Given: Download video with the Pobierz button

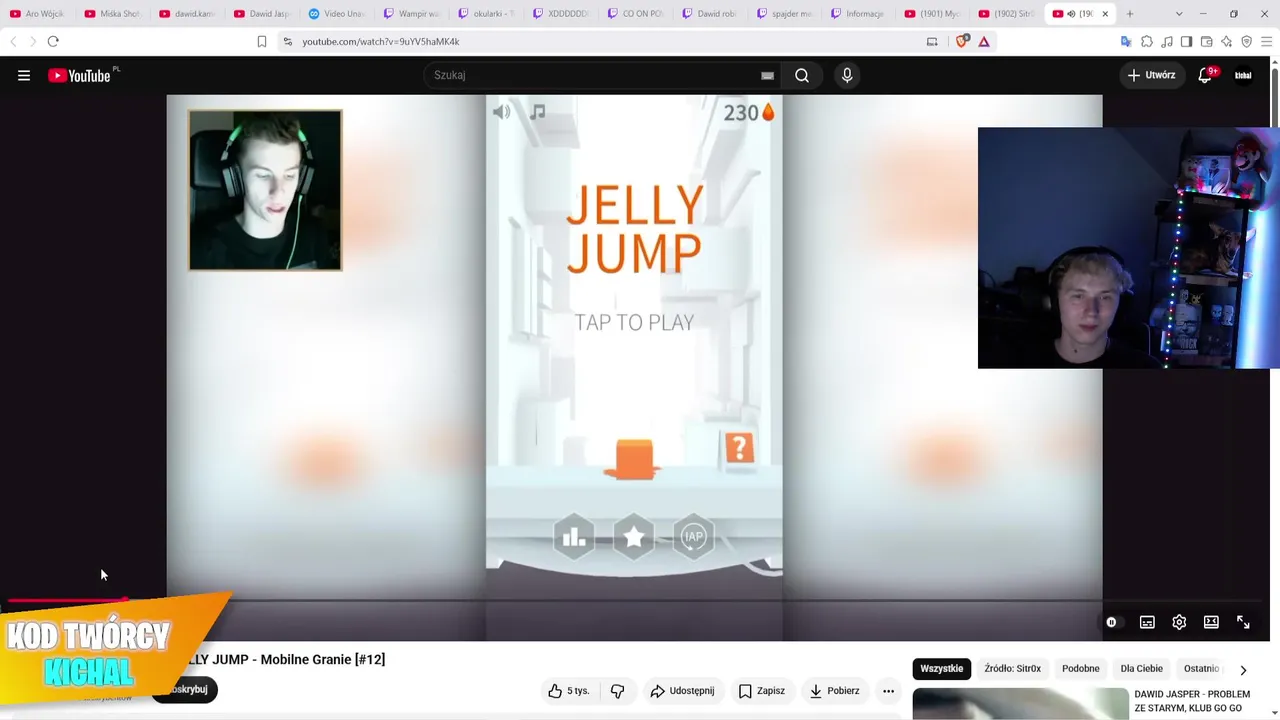Looking at the screenshot, I should [x=834, y=691].
